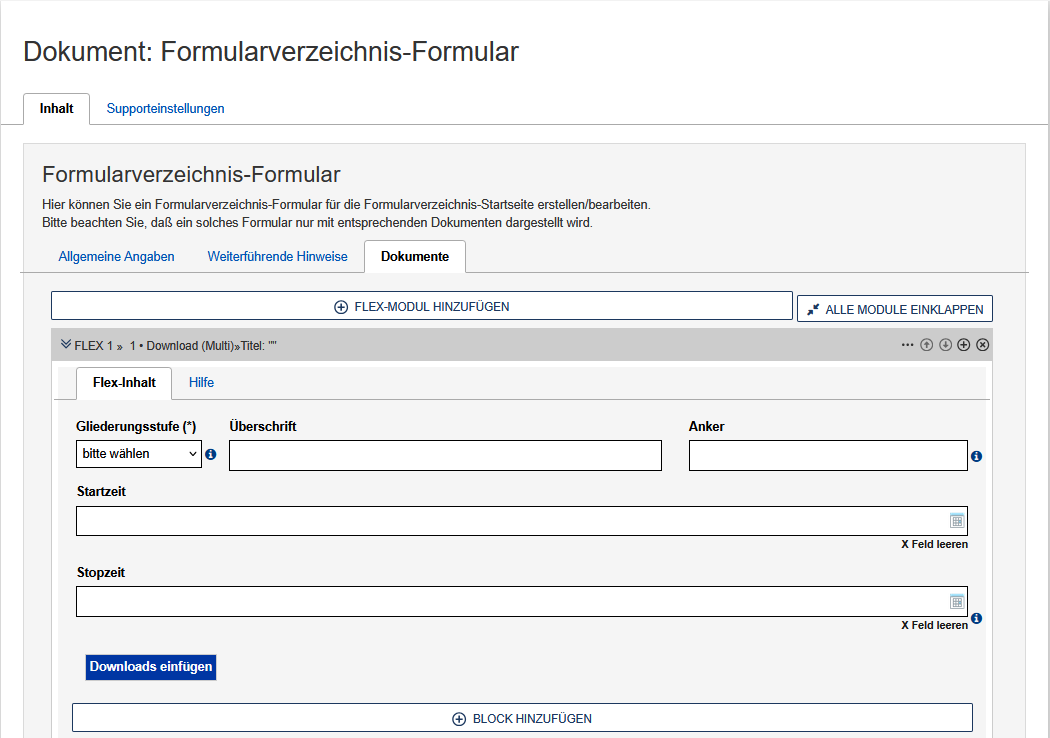Click the plus icon in the FLEX 1 header
Screen dimensions: 1050x738
[x=962, y=344]
